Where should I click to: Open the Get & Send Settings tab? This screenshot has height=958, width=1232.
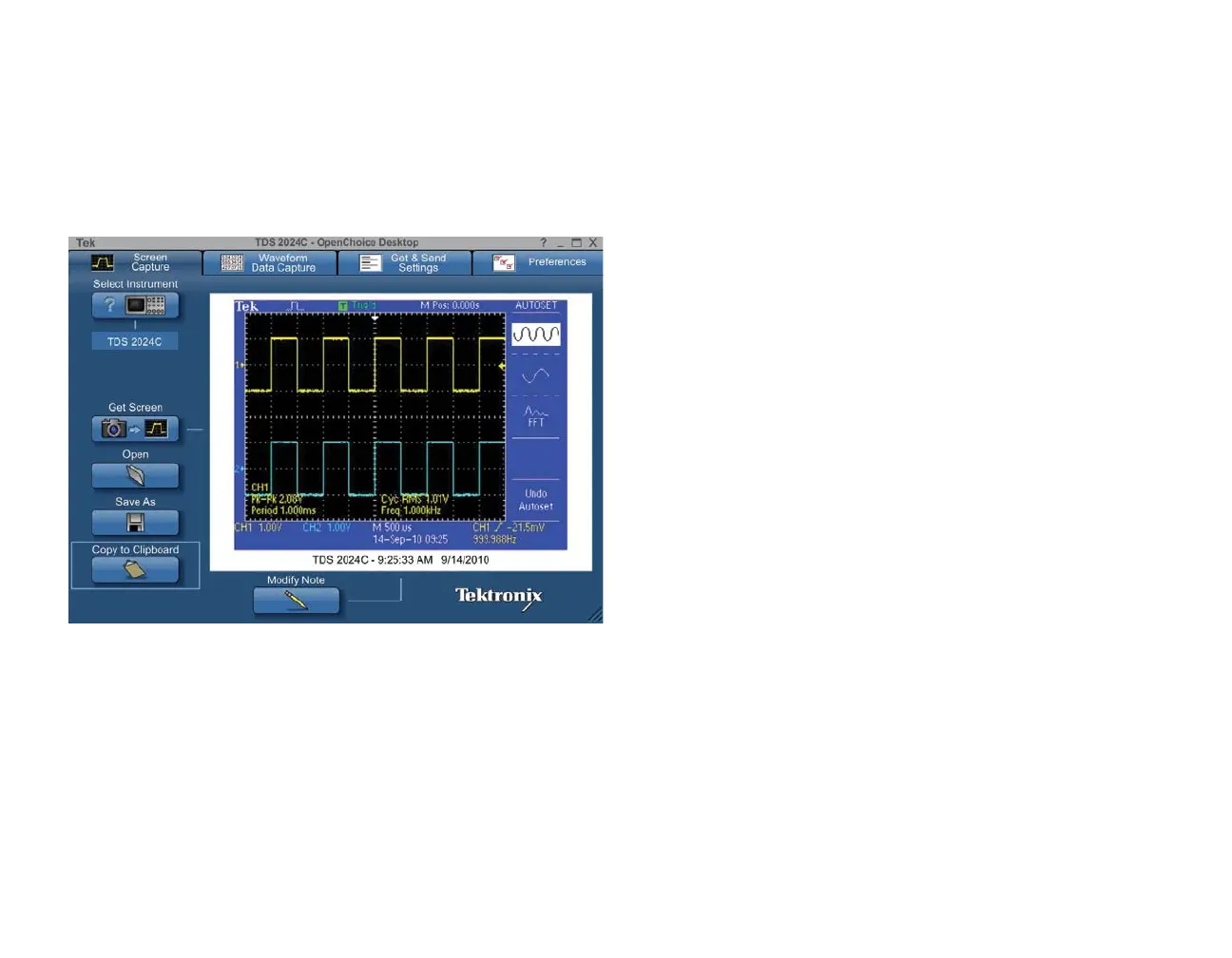405,263
